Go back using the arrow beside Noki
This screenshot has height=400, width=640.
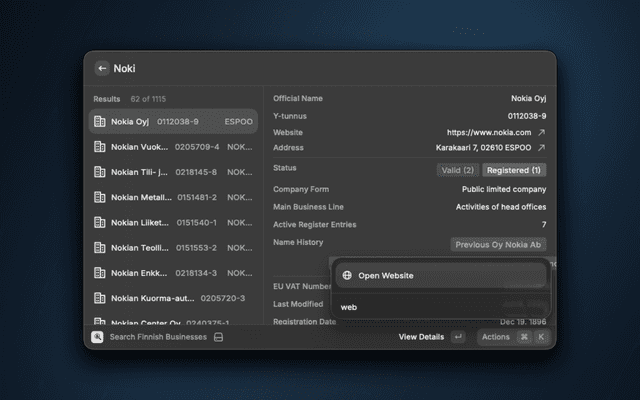102,68
